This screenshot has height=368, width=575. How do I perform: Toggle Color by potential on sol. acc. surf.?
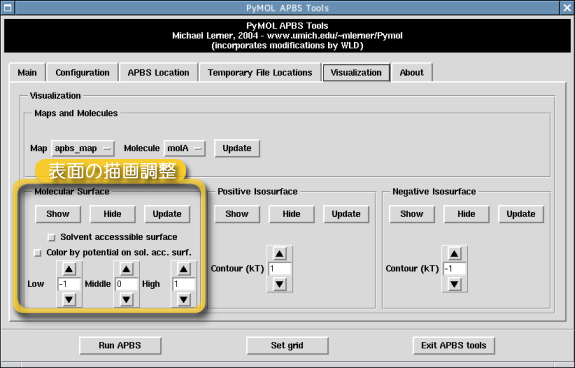pos(37,253)
